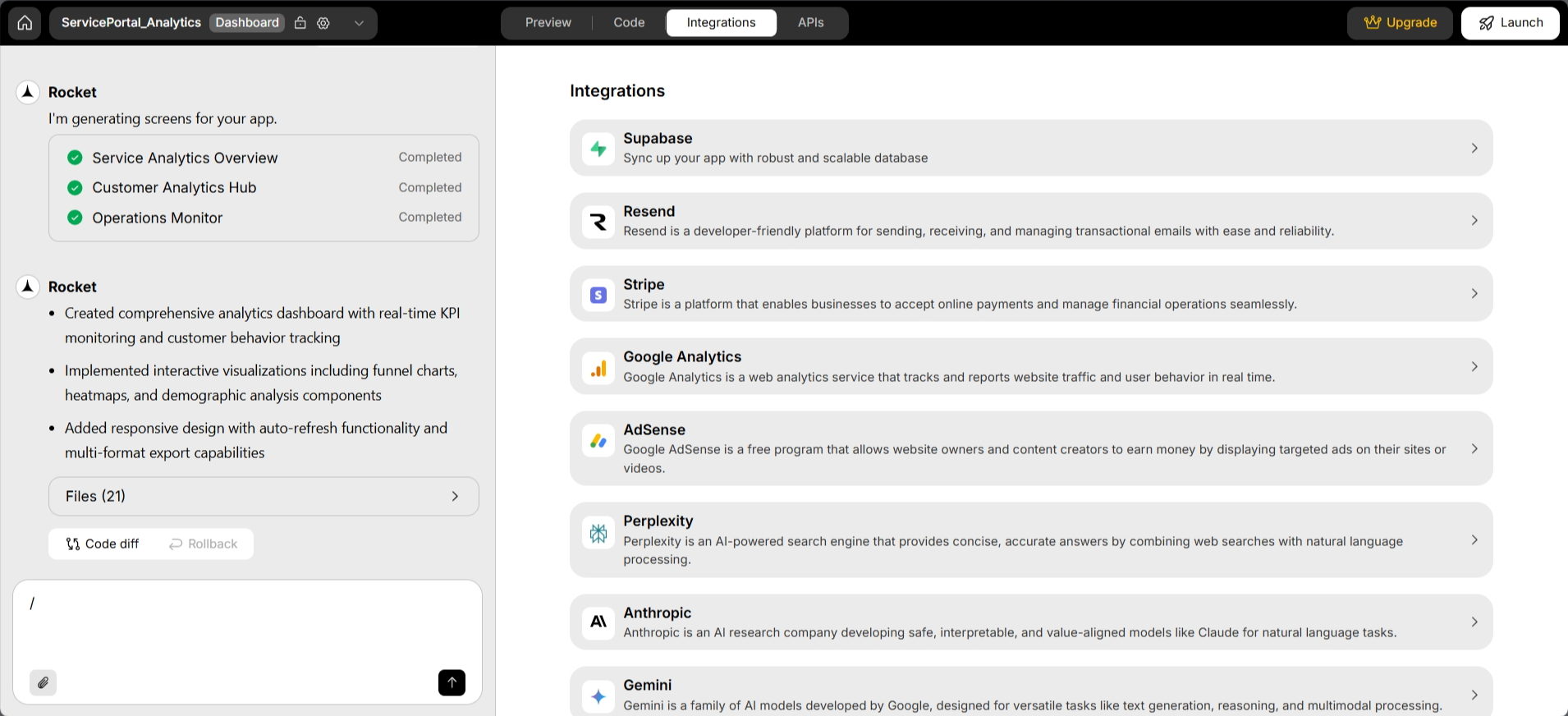Open the Files (21) list
Screen dimensions: 1568x716
pyautogui.click(x=264, y=497)
